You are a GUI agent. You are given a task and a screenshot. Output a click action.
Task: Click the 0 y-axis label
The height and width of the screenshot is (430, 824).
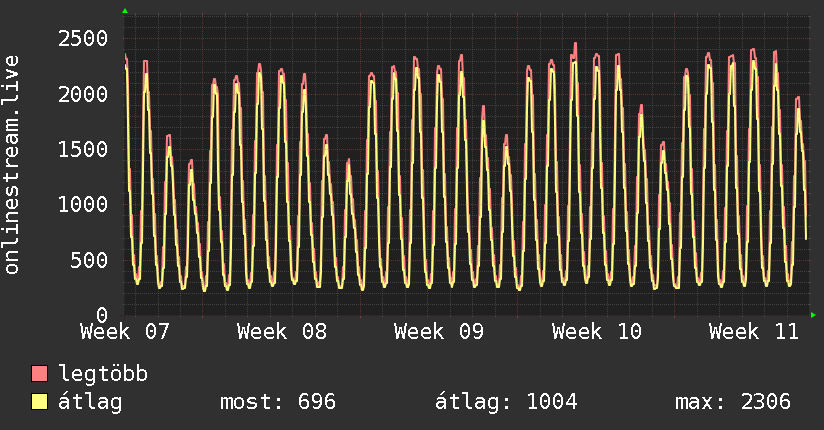coord(102,315)
